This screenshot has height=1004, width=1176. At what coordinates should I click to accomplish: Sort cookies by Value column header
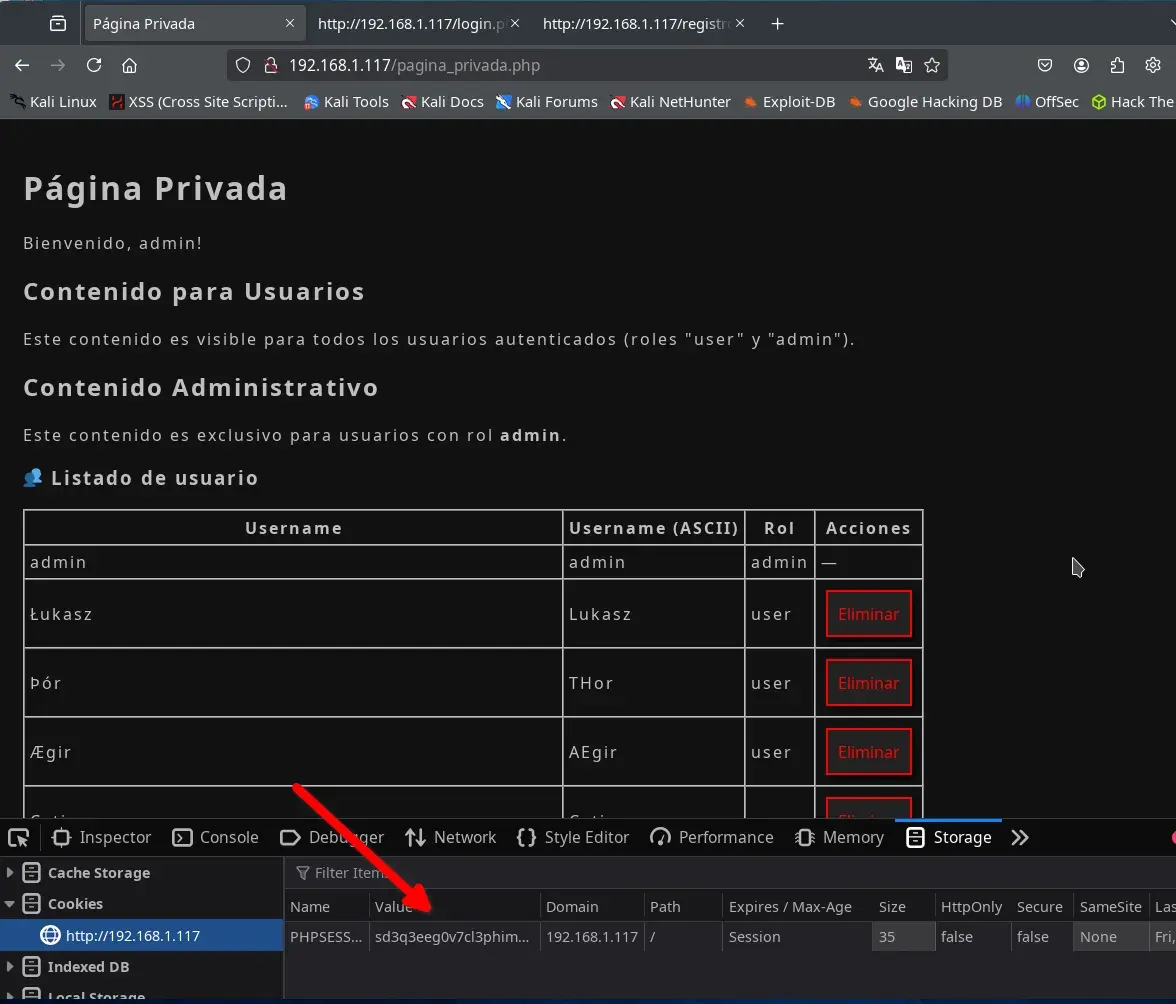[454, 907]
